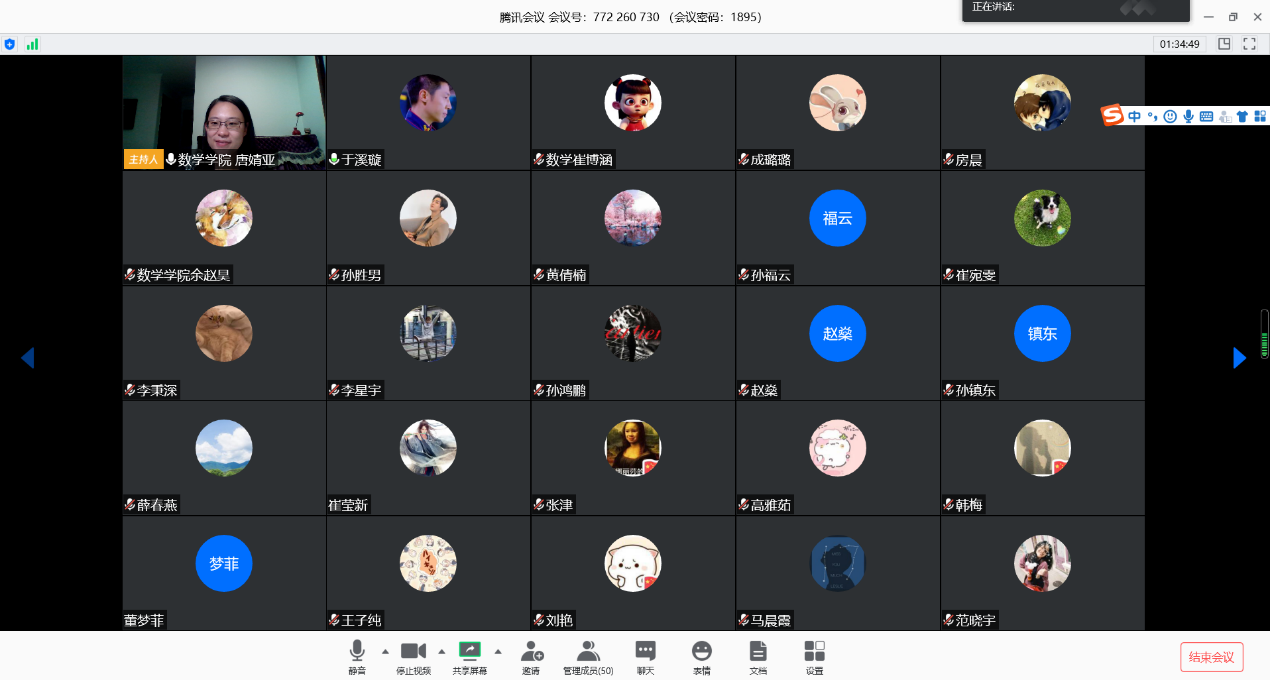1270x680 pixels.
Task: Switch the video layout view icon
Action: (1224, 44)
